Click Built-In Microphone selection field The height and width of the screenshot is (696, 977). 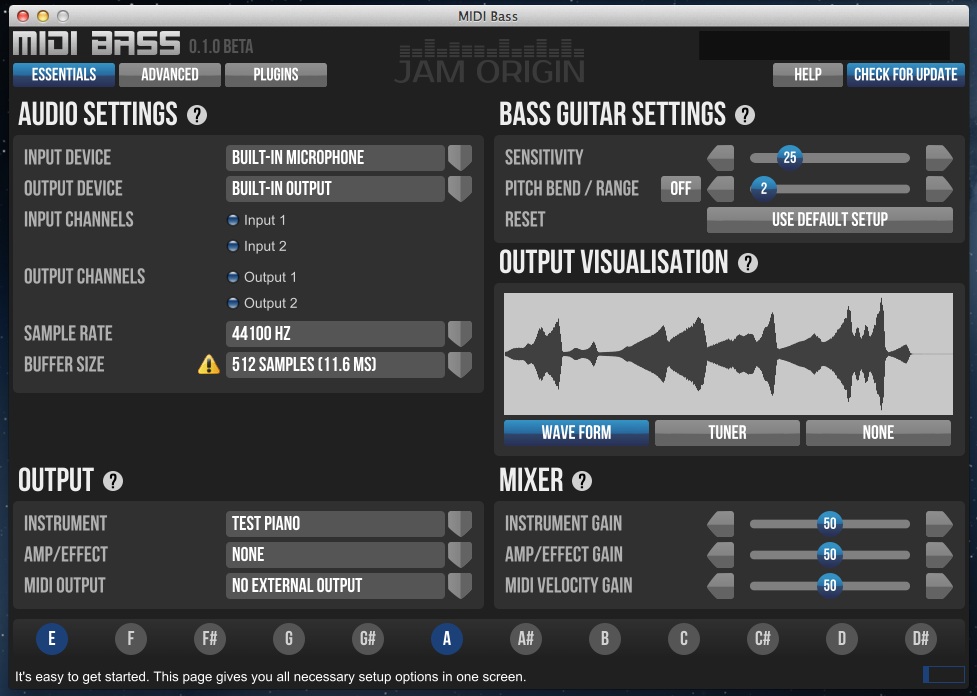[335, 158]
